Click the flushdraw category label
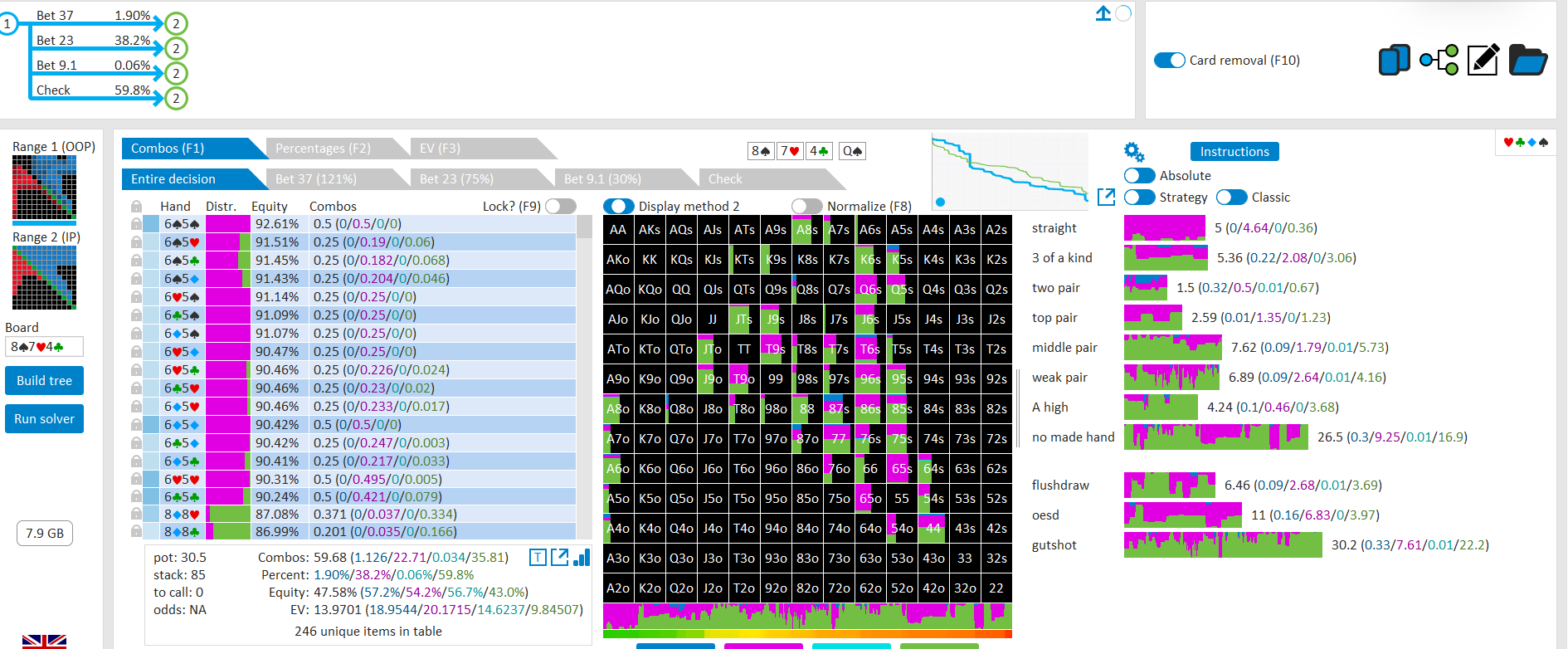The height and width of the screenshot is (649, 1568). 1060,486
